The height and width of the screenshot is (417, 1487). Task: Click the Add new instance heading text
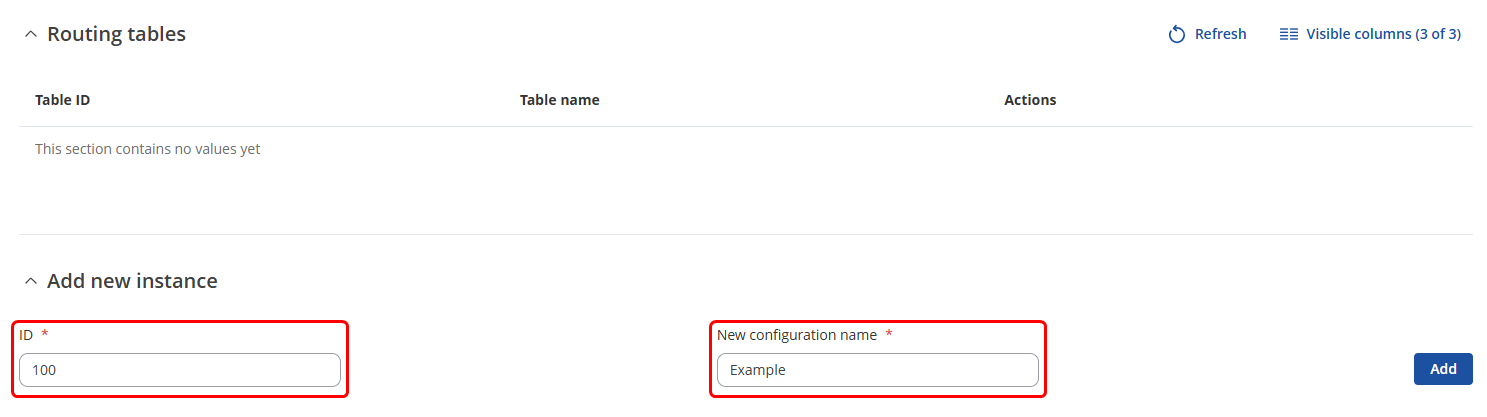132,282
